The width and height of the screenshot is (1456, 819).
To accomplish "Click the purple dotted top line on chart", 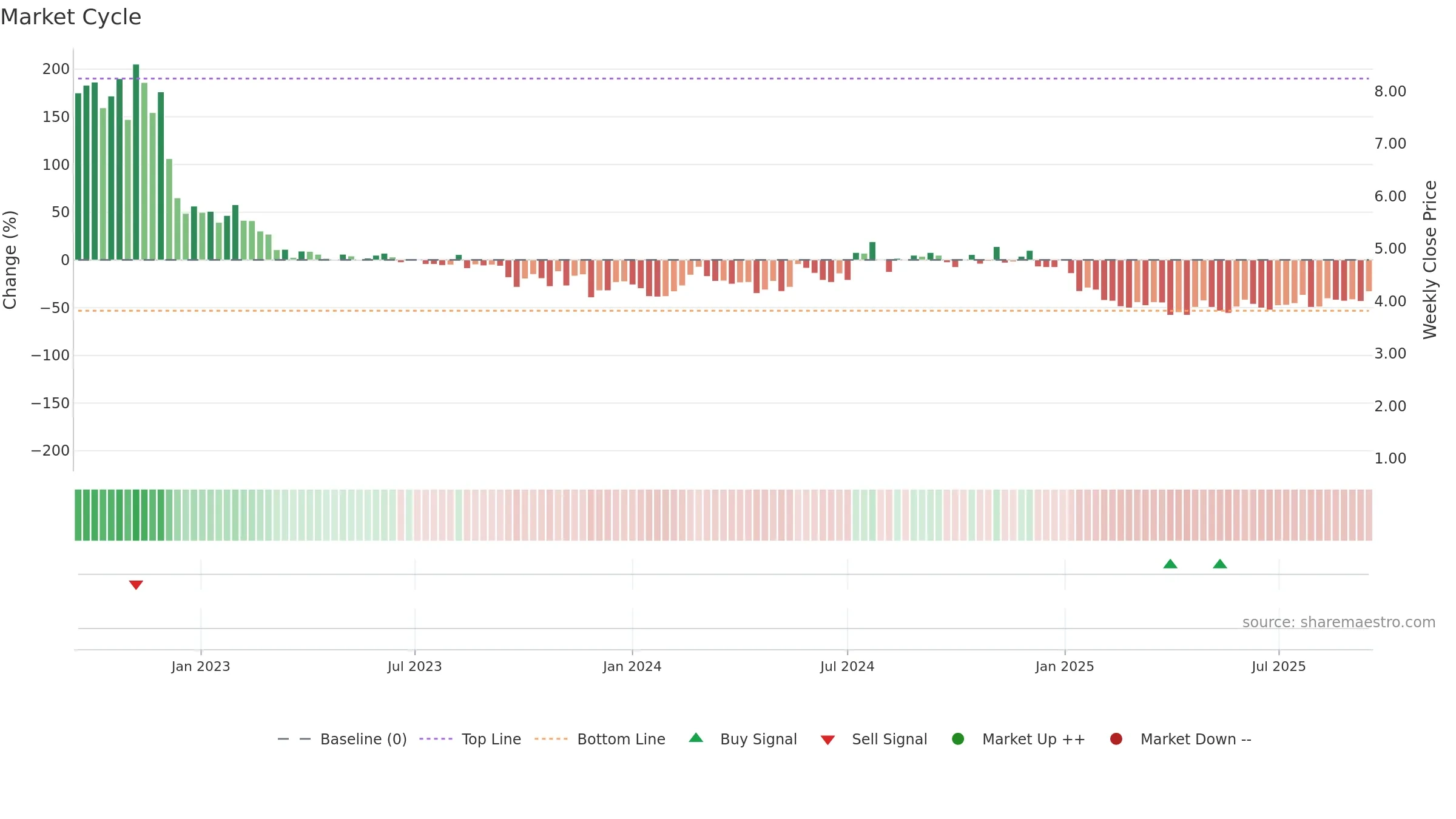I will [x=723, y=79].
